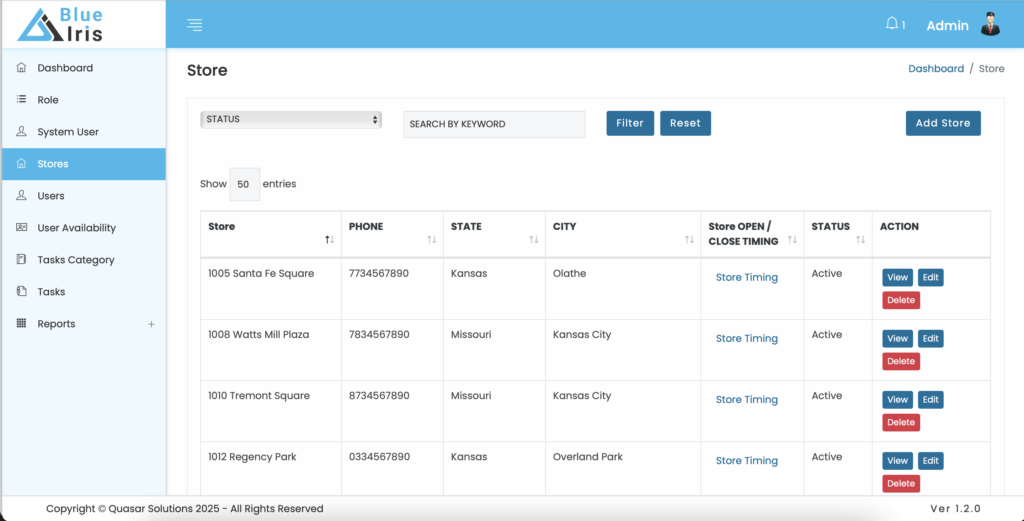Open Dashboard in the sidebar

pos(65,68)
